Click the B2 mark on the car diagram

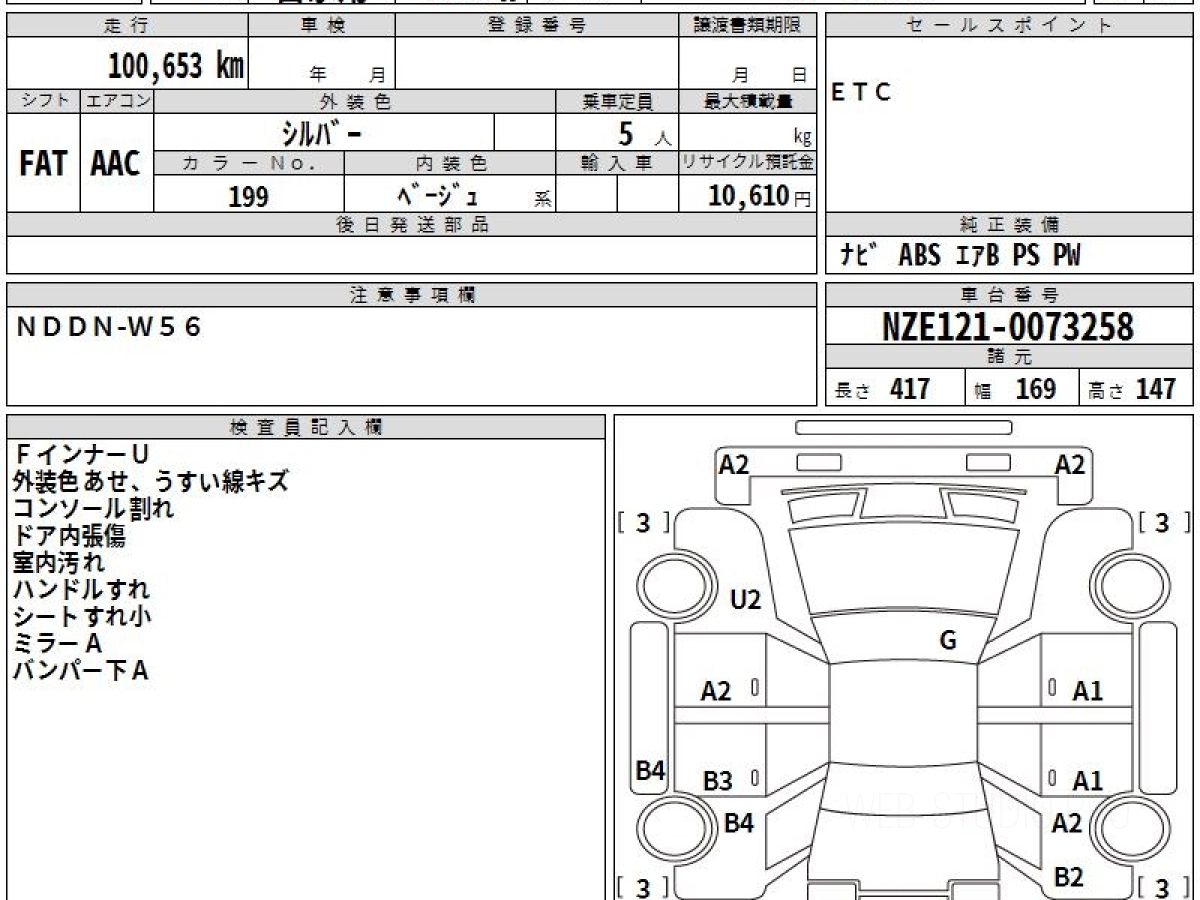tap(1068, 877)
